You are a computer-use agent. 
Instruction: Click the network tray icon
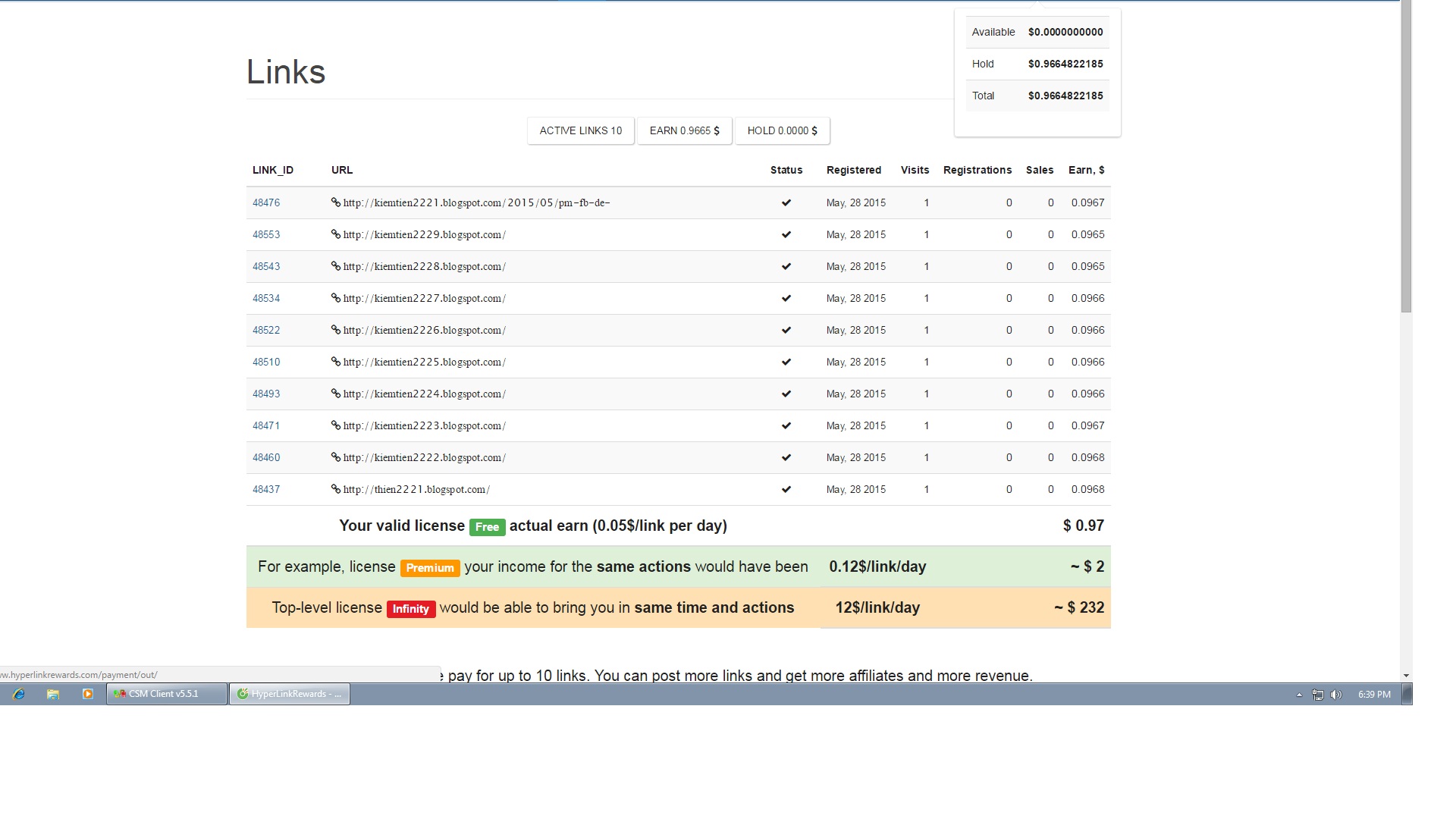[x=1318, y=695]
